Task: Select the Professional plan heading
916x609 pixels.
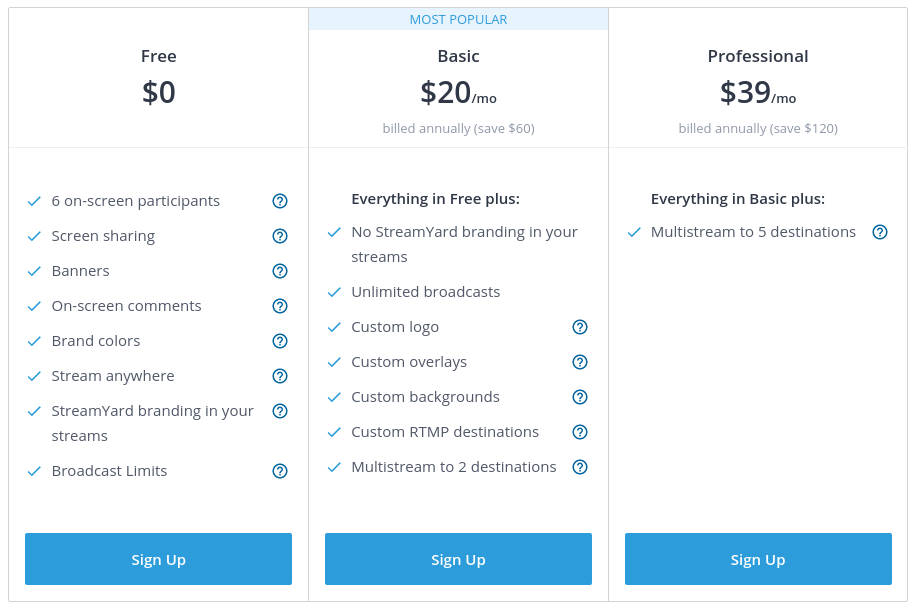Action: 758,56
